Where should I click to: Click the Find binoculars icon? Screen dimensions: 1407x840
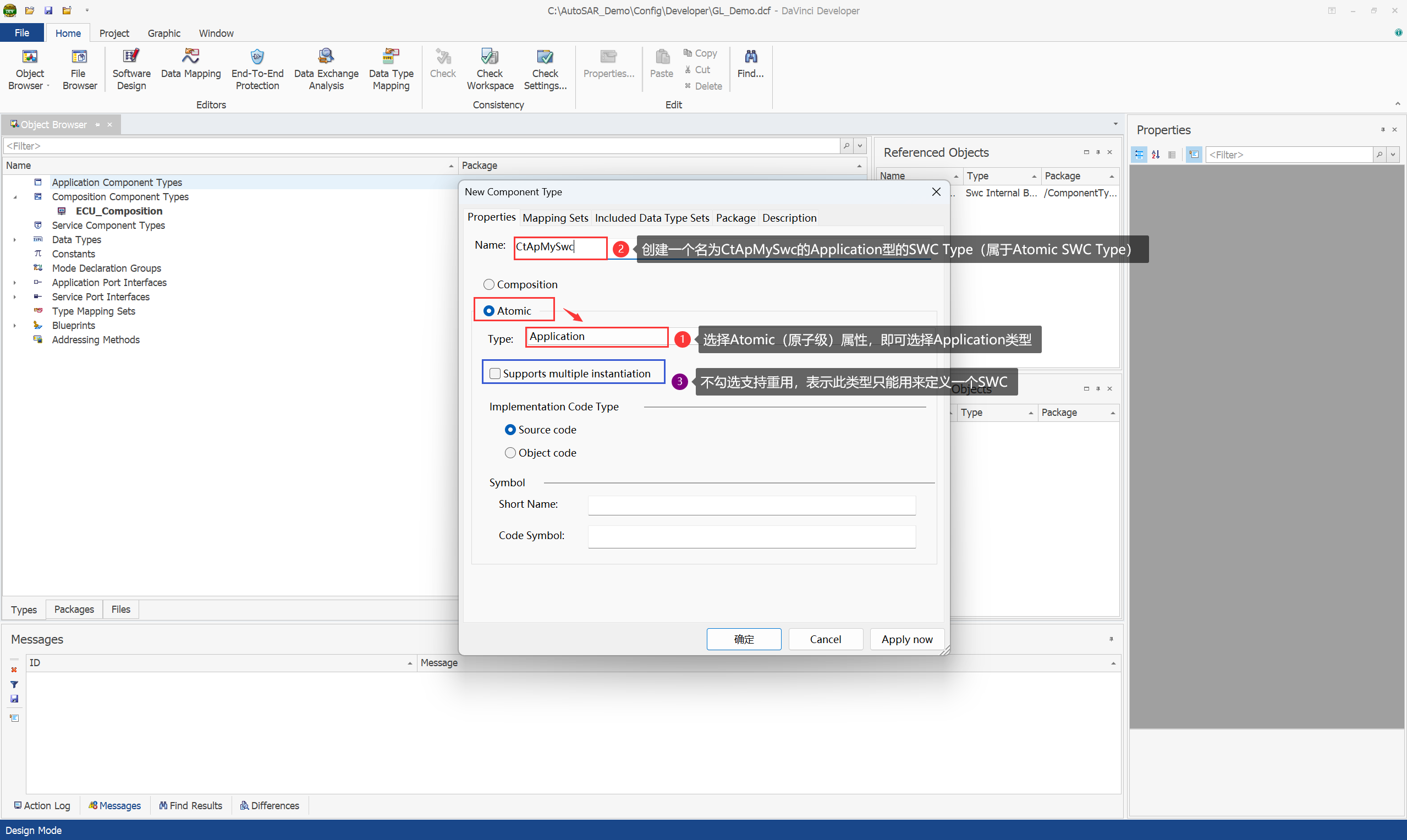pos(750,57)
